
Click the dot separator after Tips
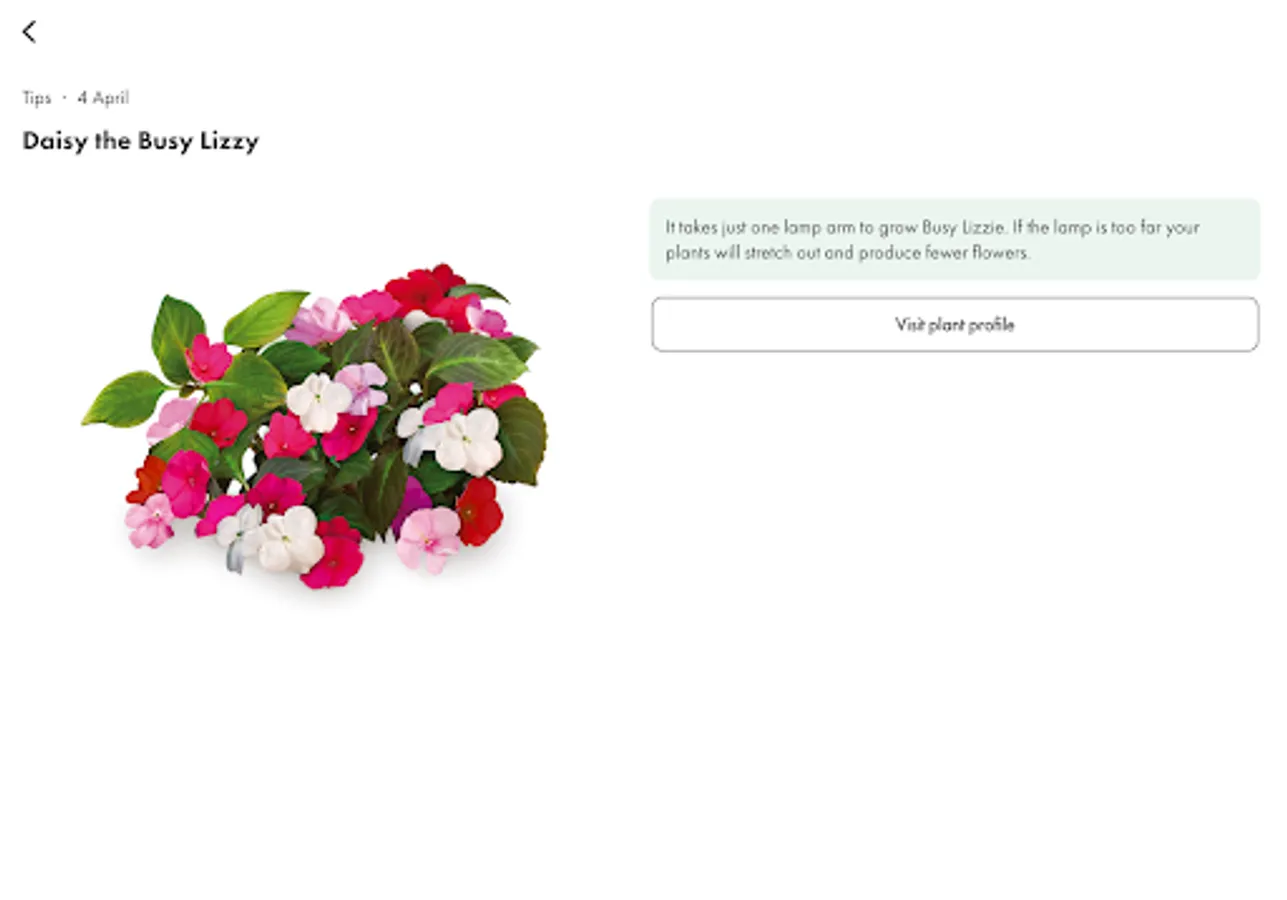64,98
